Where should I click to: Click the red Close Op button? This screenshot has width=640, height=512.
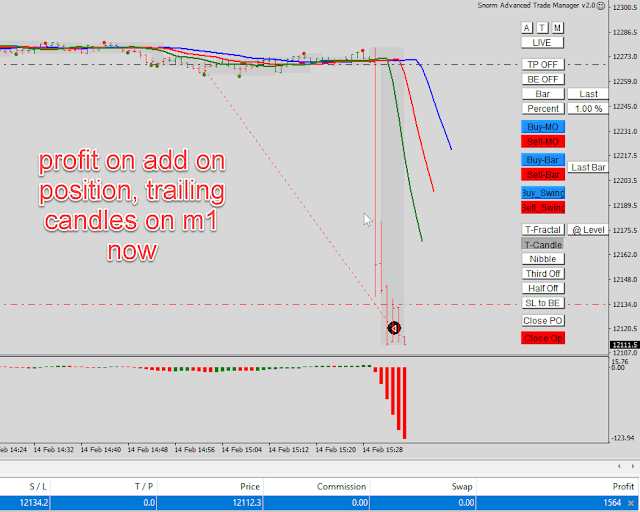tap(543, 338)
